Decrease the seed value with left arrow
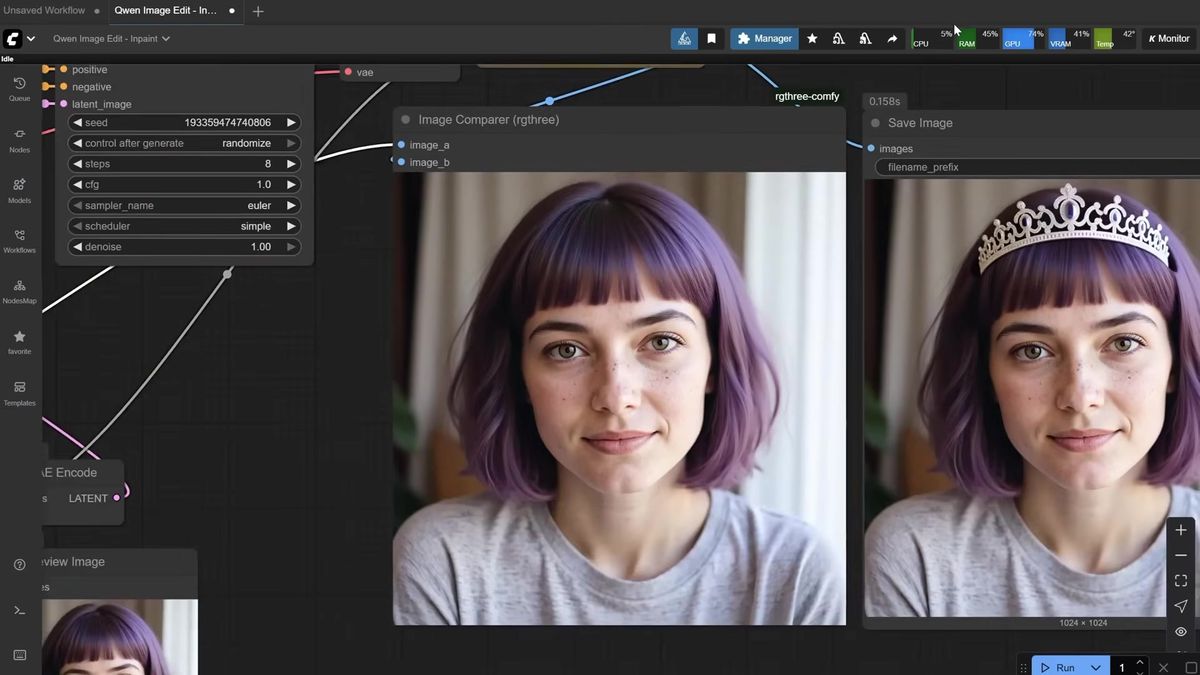 coord(77,123)
